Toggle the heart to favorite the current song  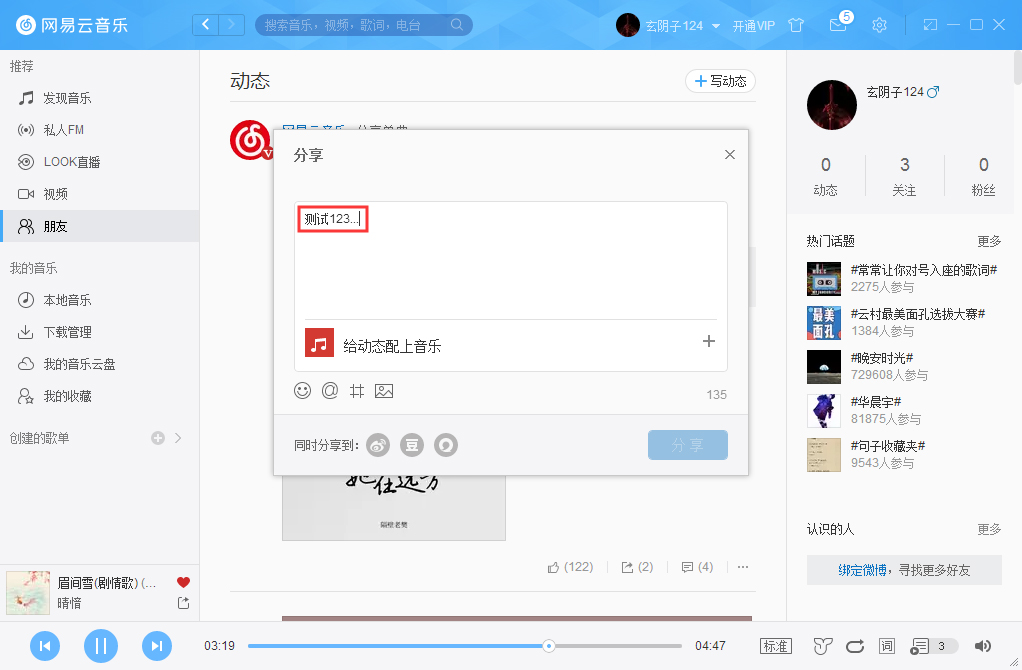pyautogui.click(x=182, y=580)
